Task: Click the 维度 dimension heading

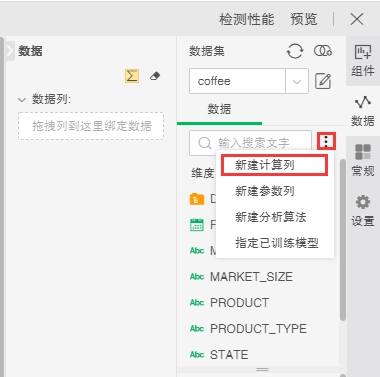Action: 203,173
